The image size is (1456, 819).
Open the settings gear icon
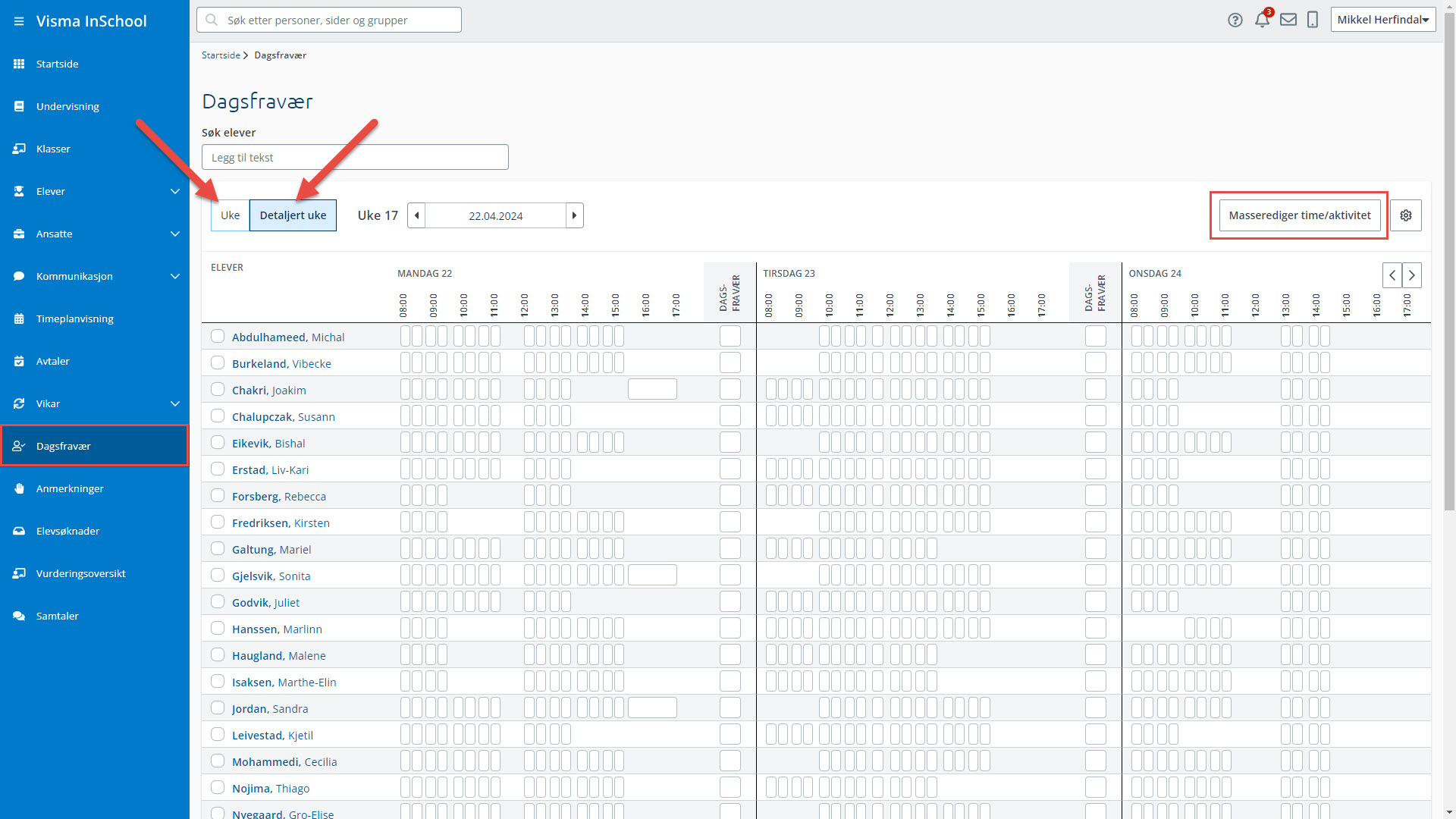pyautogui.click(x=1406, y=215)
